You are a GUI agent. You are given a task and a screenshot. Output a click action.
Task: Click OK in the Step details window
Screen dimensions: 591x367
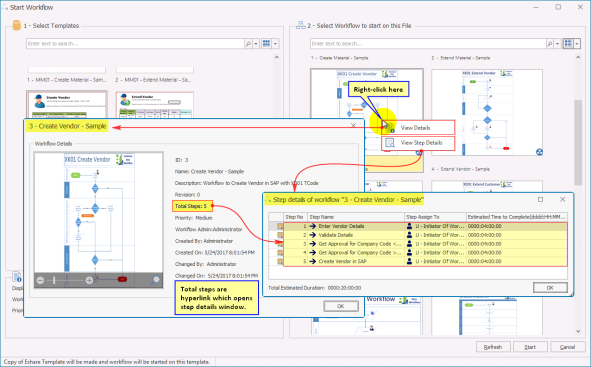550,287
